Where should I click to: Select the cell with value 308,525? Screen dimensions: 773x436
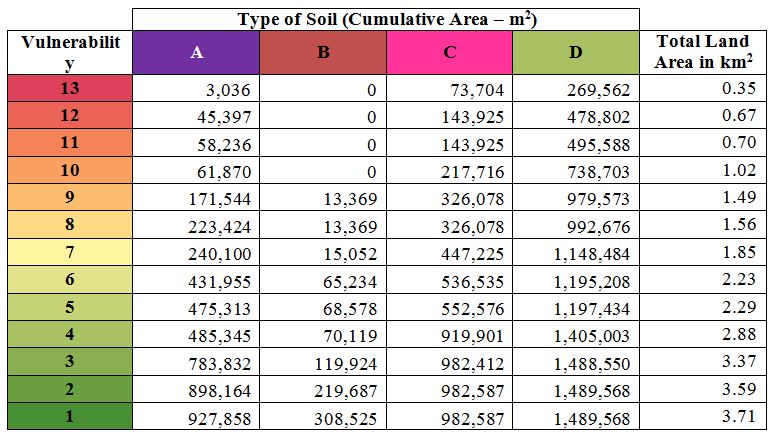322,416
